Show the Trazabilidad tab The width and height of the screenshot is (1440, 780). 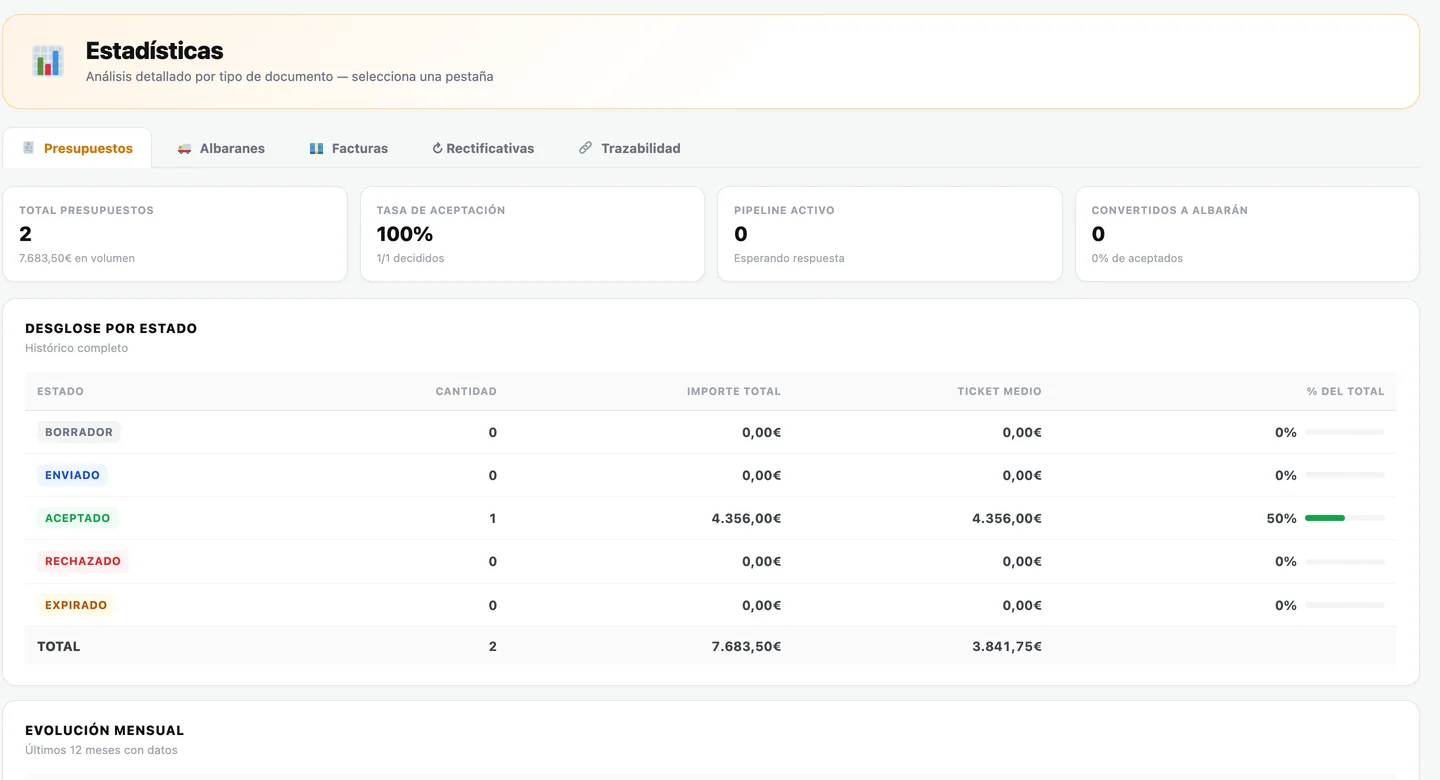coord(630,148)
